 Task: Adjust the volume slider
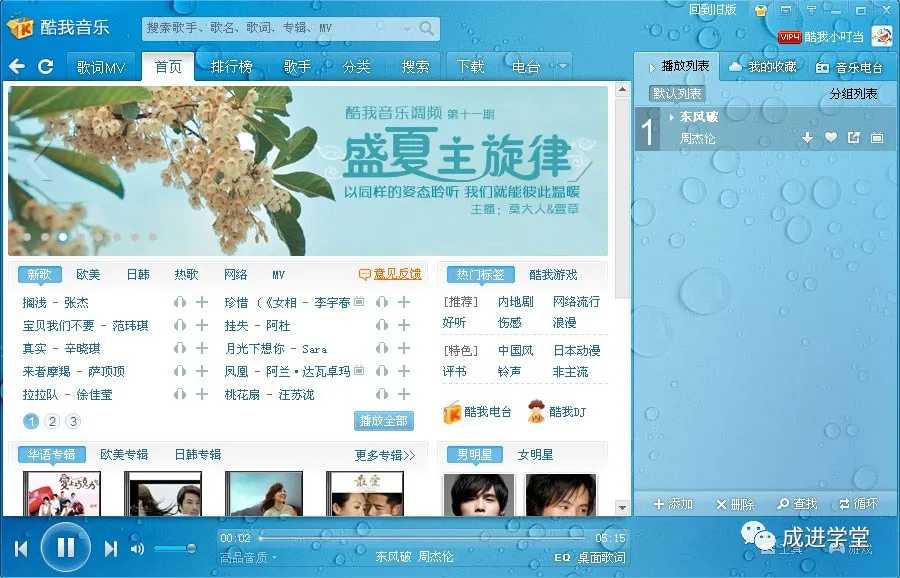click(174, 549)
